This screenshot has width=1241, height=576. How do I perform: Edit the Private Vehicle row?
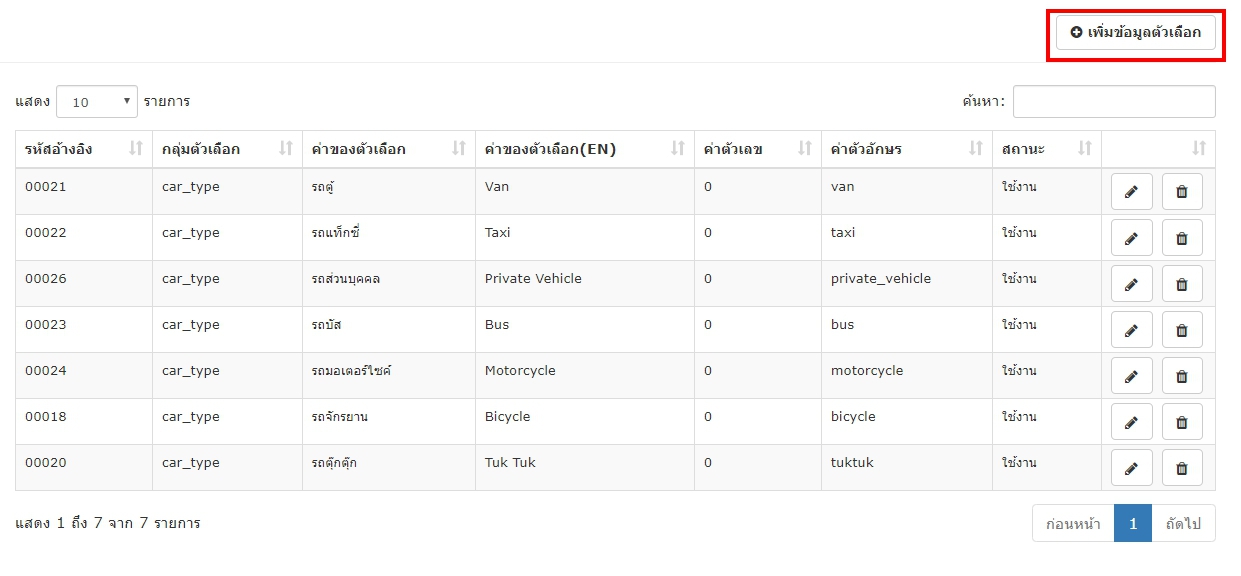[x=1132, y=284]
